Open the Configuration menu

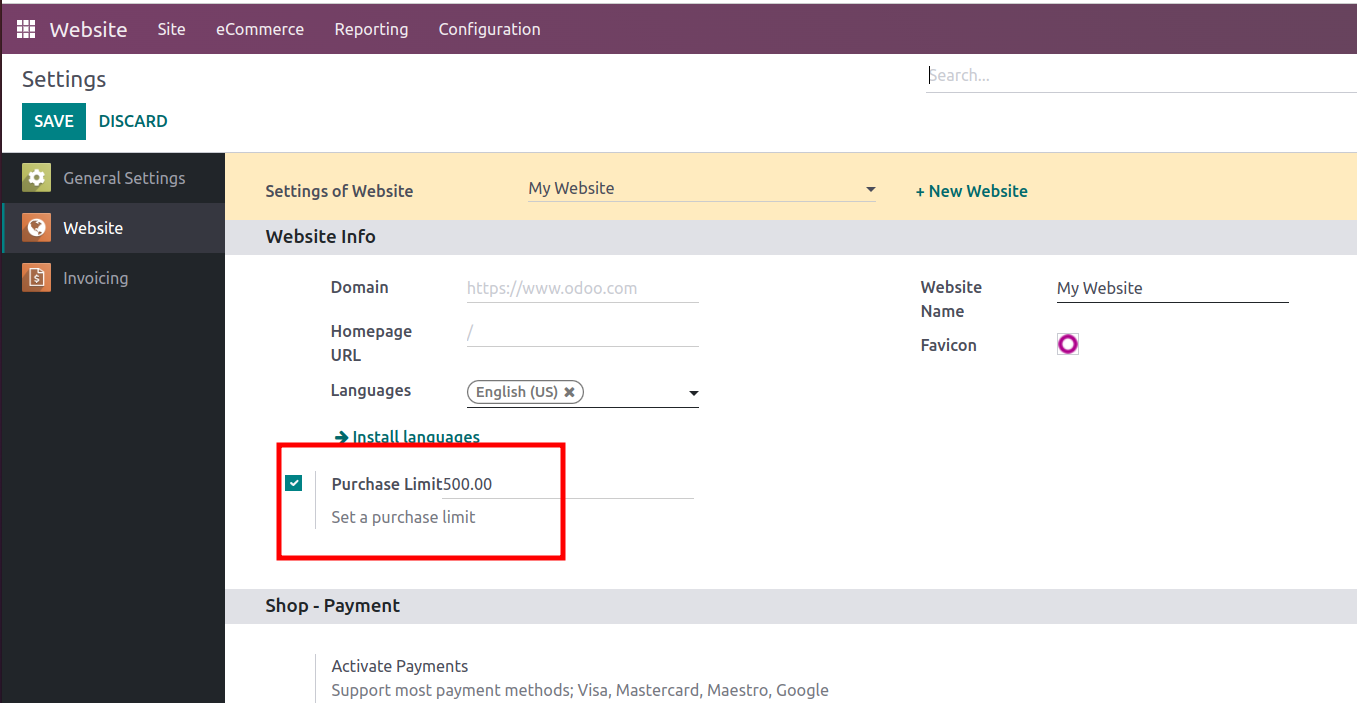tap(489, 29)
